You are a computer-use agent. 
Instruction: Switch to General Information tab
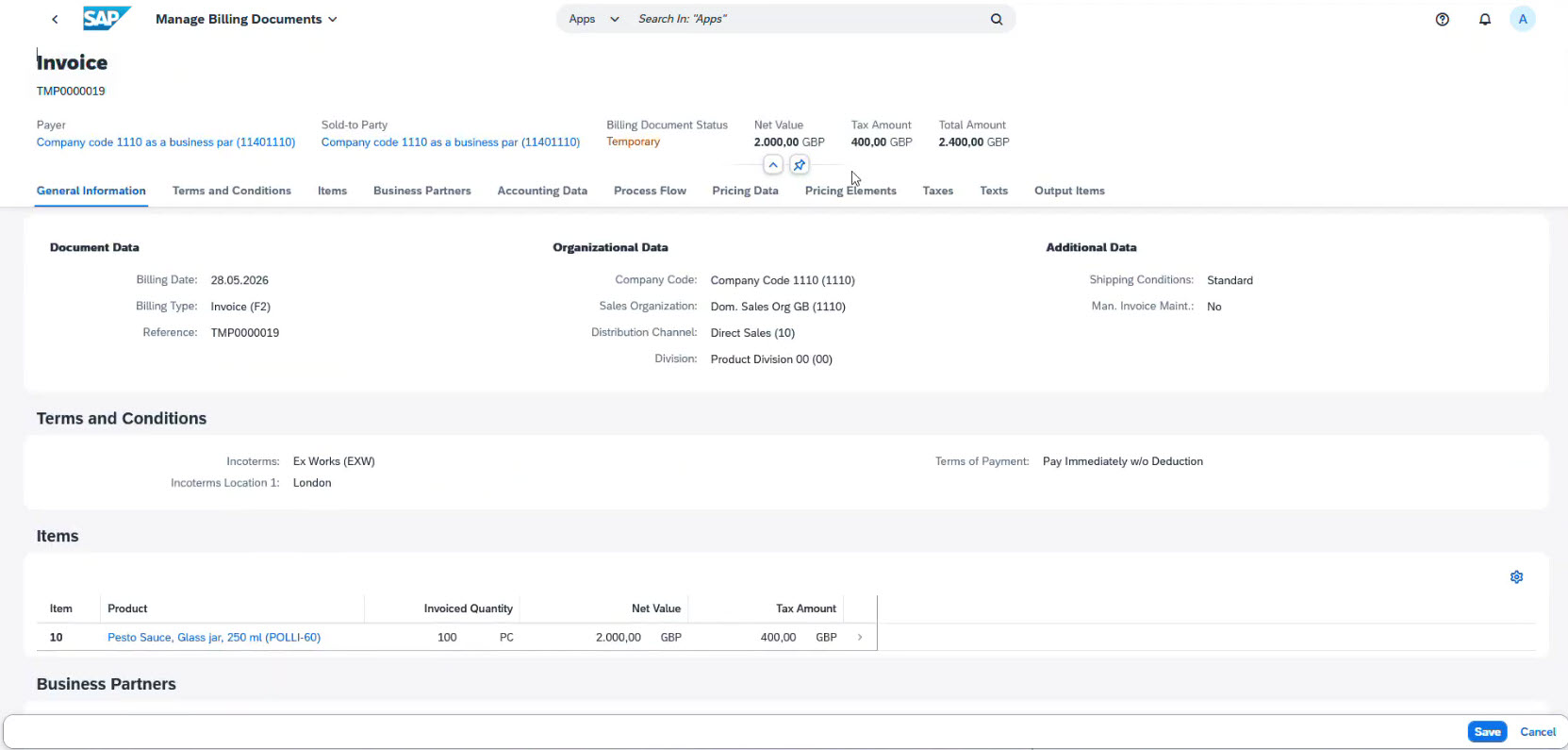[91, 191]
